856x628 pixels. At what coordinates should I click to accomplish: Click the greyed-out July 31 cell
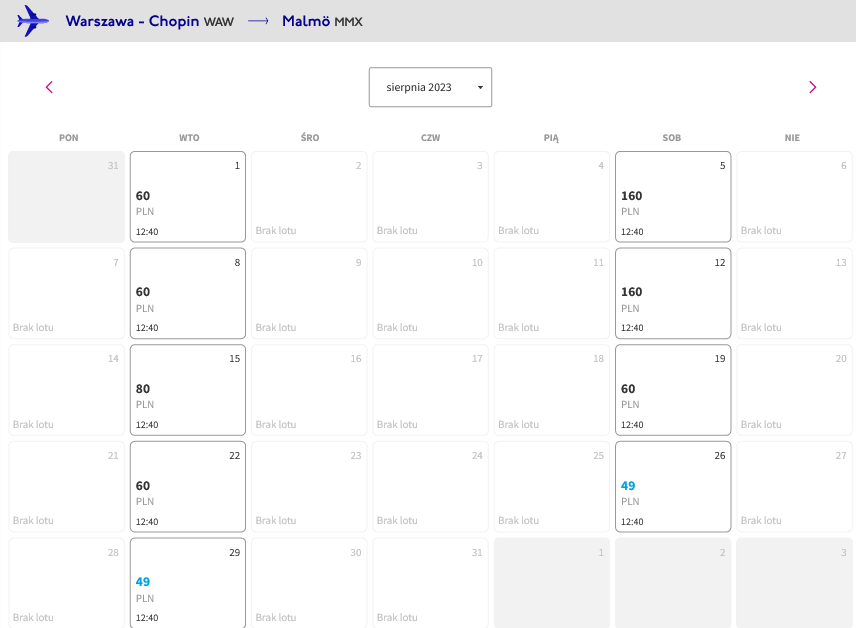point(67,197)
